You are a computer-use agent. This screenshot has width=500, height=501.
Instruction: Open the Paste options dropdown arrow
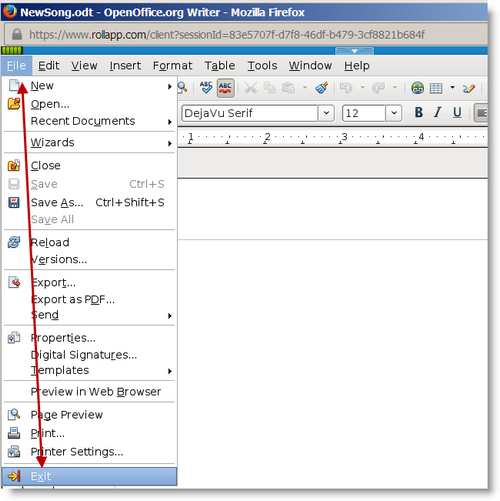(x=305, y=88)
